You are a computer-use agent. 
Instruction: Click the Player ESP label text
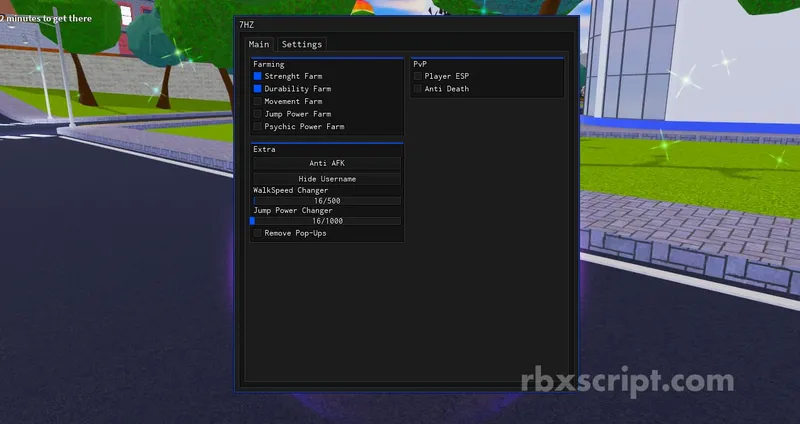[x=446, y=76]
